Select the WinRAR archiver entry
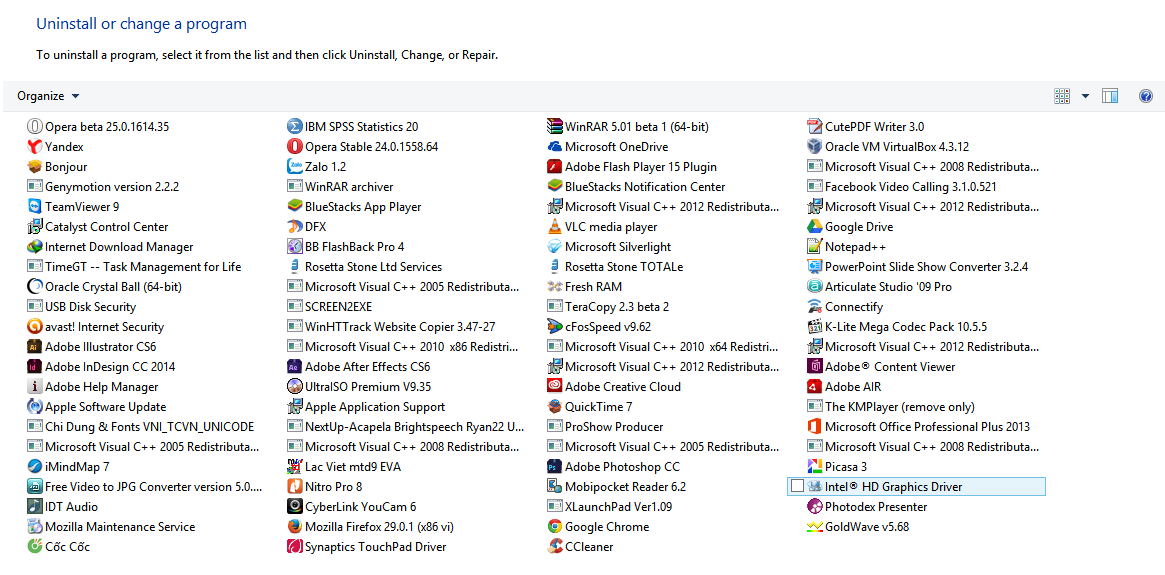 pyautogui.click(x=340, y=186)
